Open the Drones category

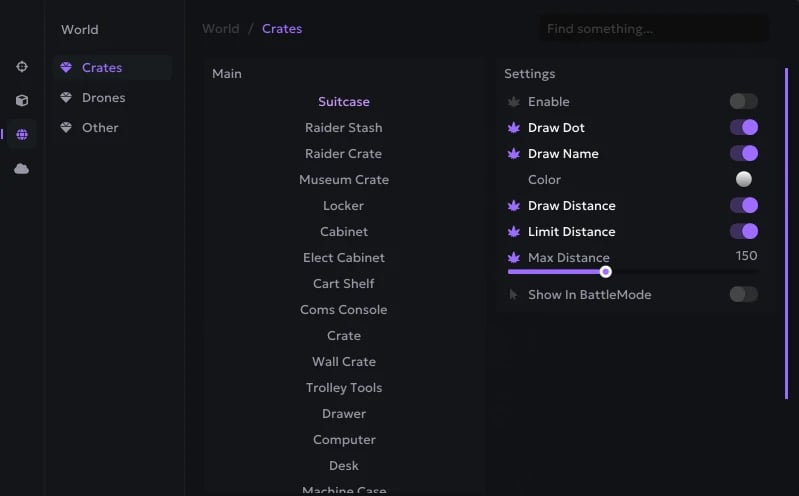coord(103,98)
